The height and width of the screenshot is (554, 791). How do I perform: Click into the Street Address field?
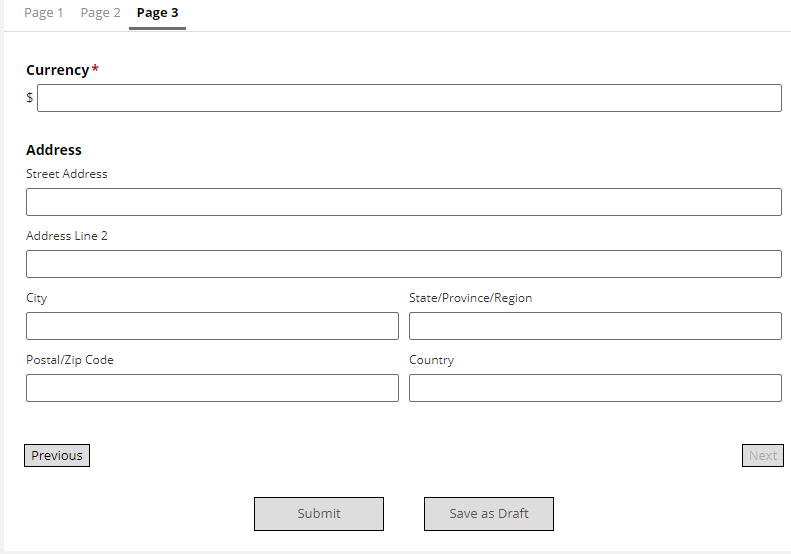(x=404, y=202)
